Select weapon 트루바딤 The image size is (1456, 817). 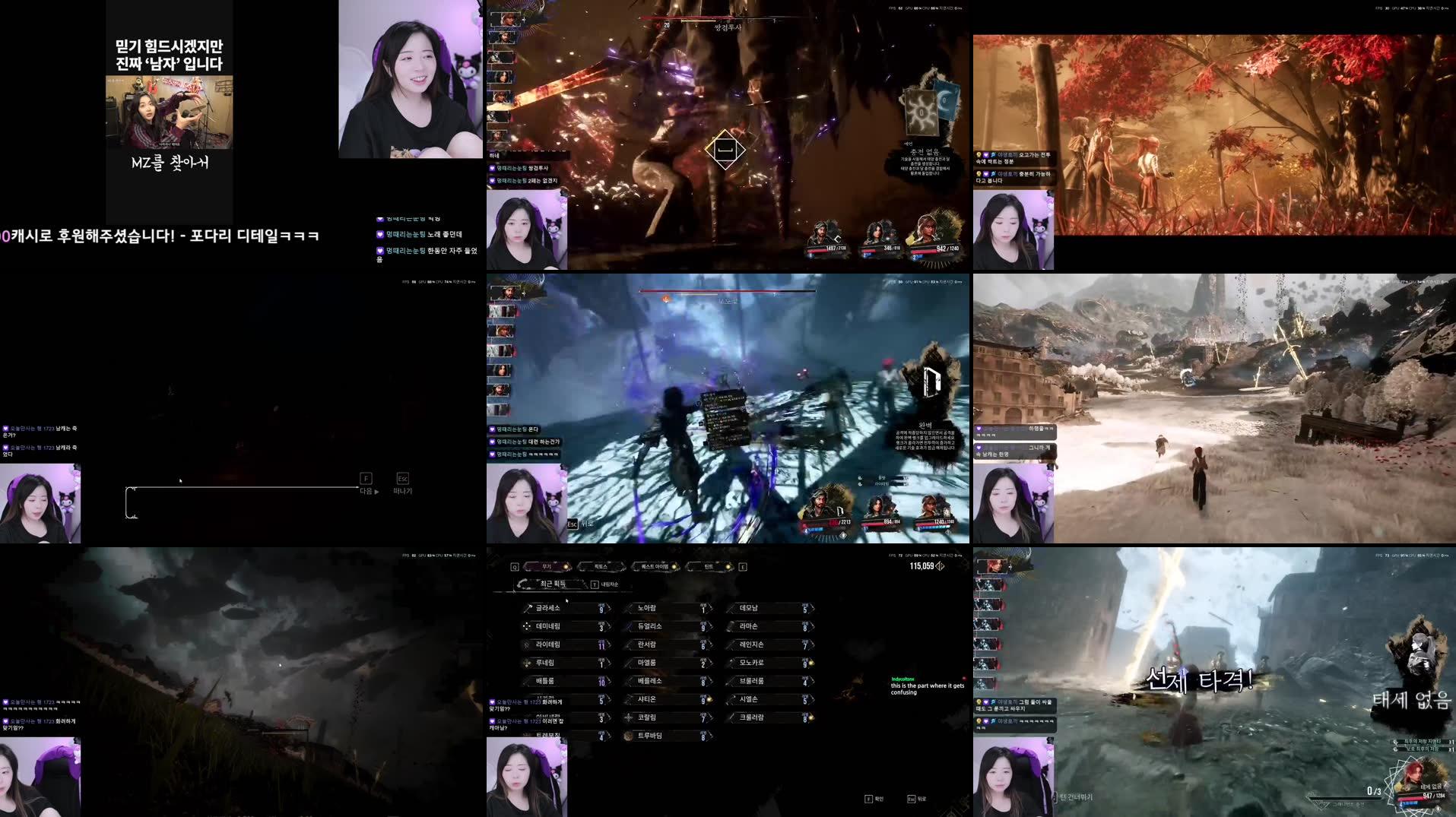coord(668,736)
